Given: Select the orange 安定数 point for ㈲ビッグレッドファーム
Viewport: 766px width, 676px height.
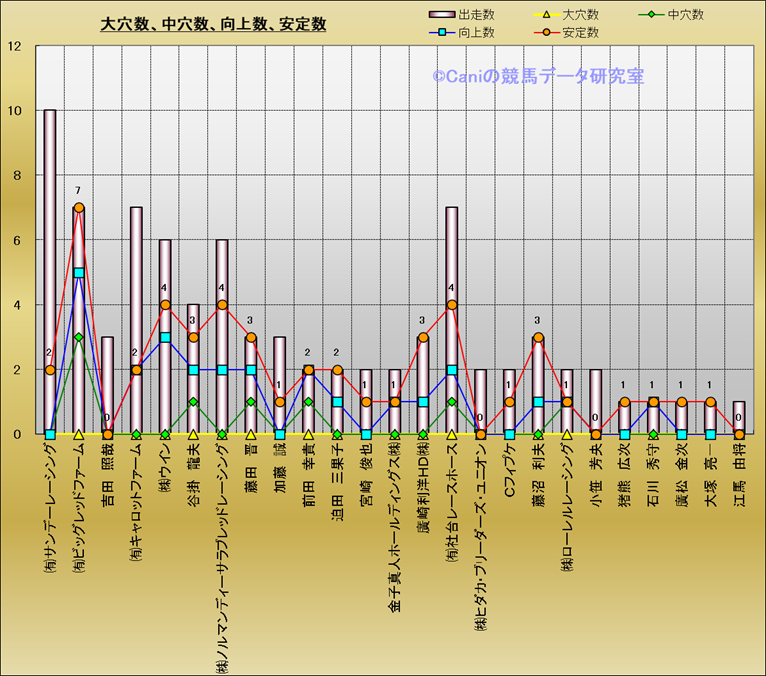Looking at the screenshot, I should tap(79, 208).
